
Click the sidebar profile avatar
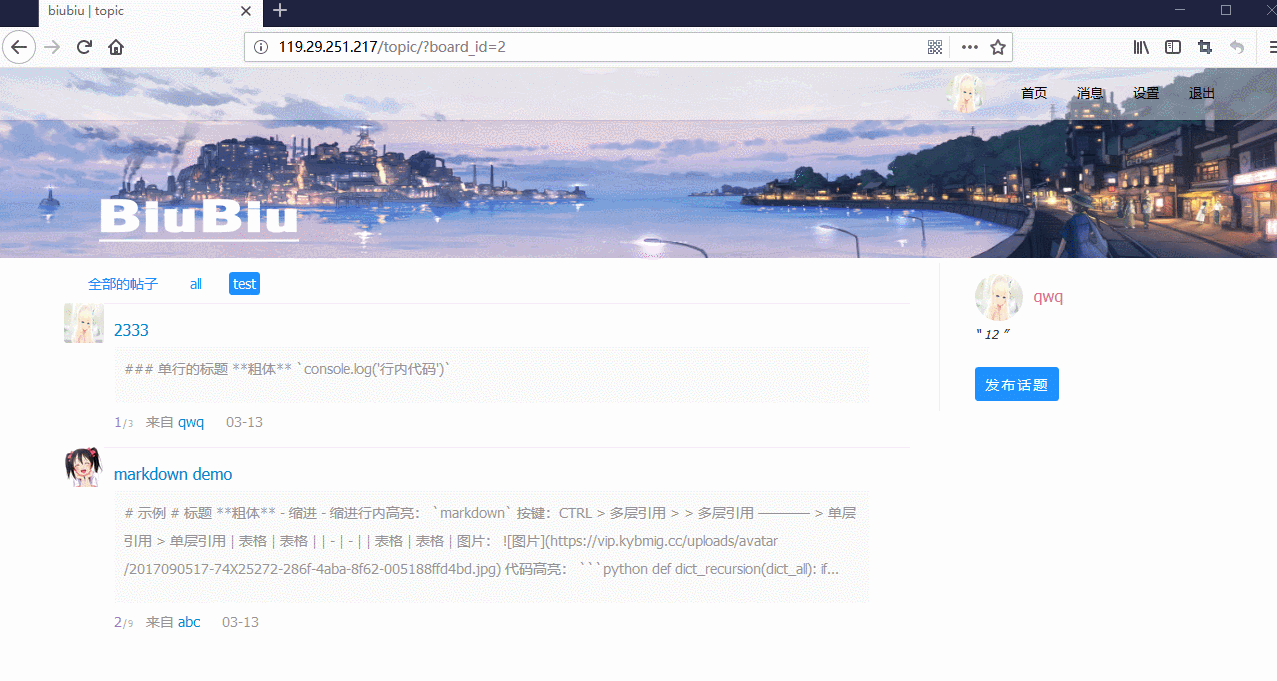(x=999, y=298)
